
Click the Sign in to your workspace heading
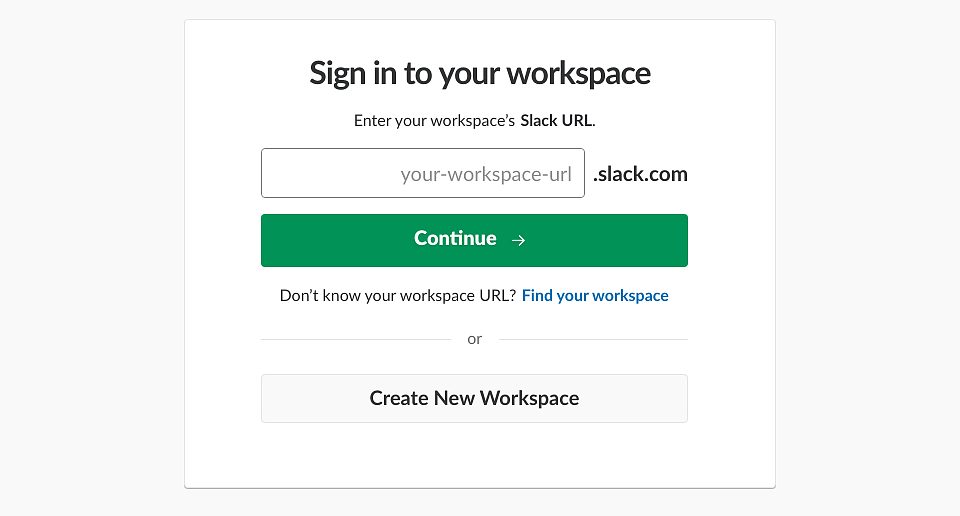click(479, 74)
